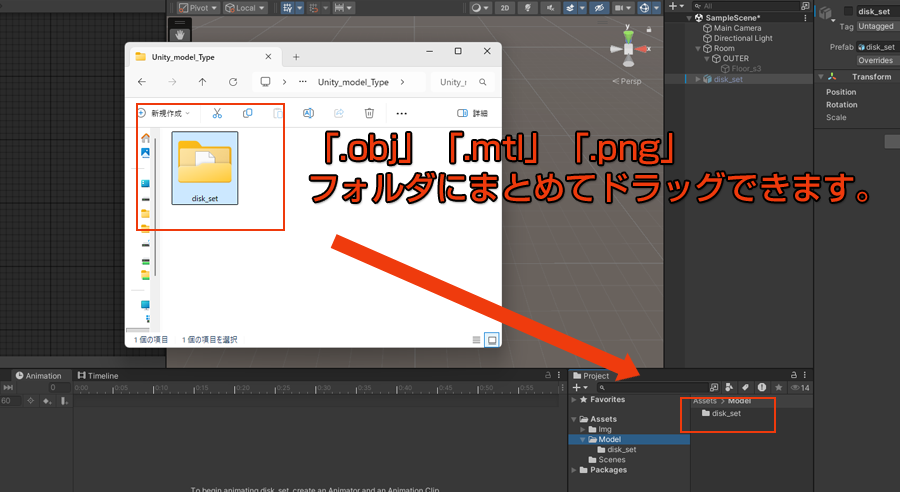Viewport: 900px width, 492px height.
Task: Switch to the Animation tab
Action: pyautogui.click(x=37, y=376)
